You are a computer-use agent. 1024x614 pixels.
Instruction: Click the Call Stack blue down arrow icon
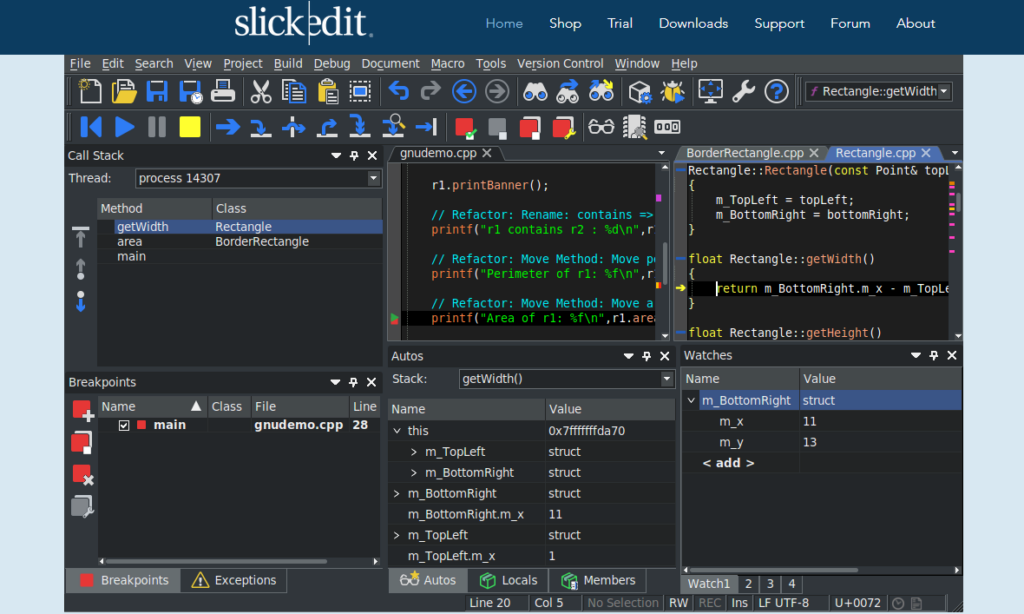tap(80, 301)
